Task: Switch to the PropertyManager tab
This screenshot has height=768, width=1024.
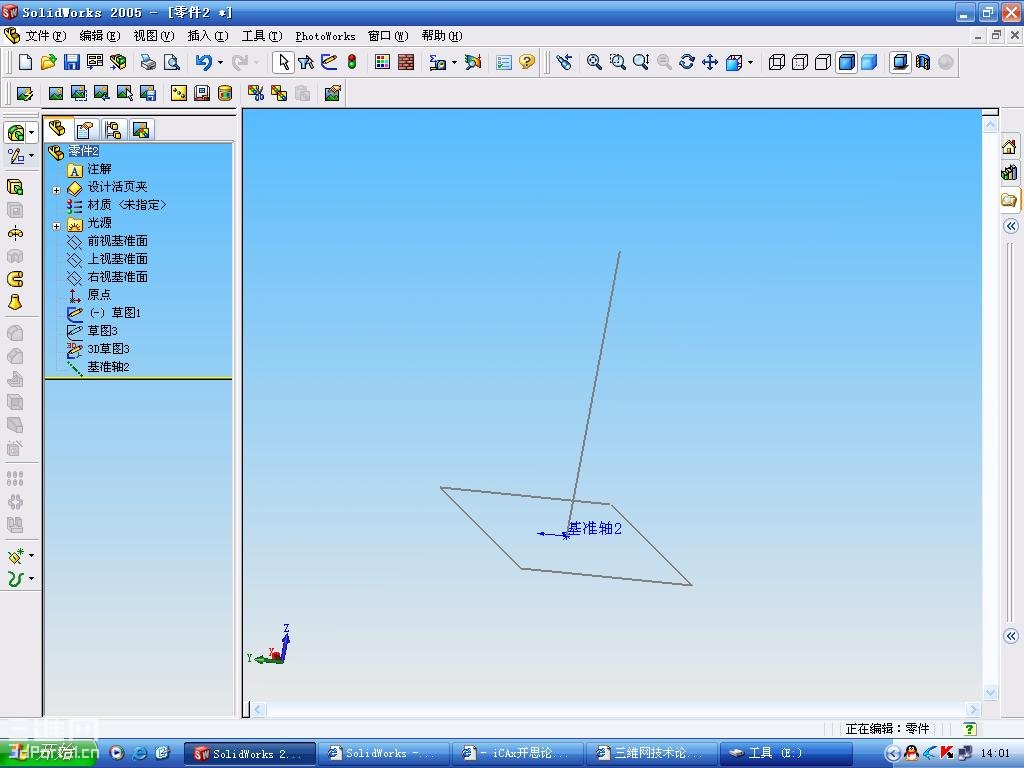Action: 85,129
